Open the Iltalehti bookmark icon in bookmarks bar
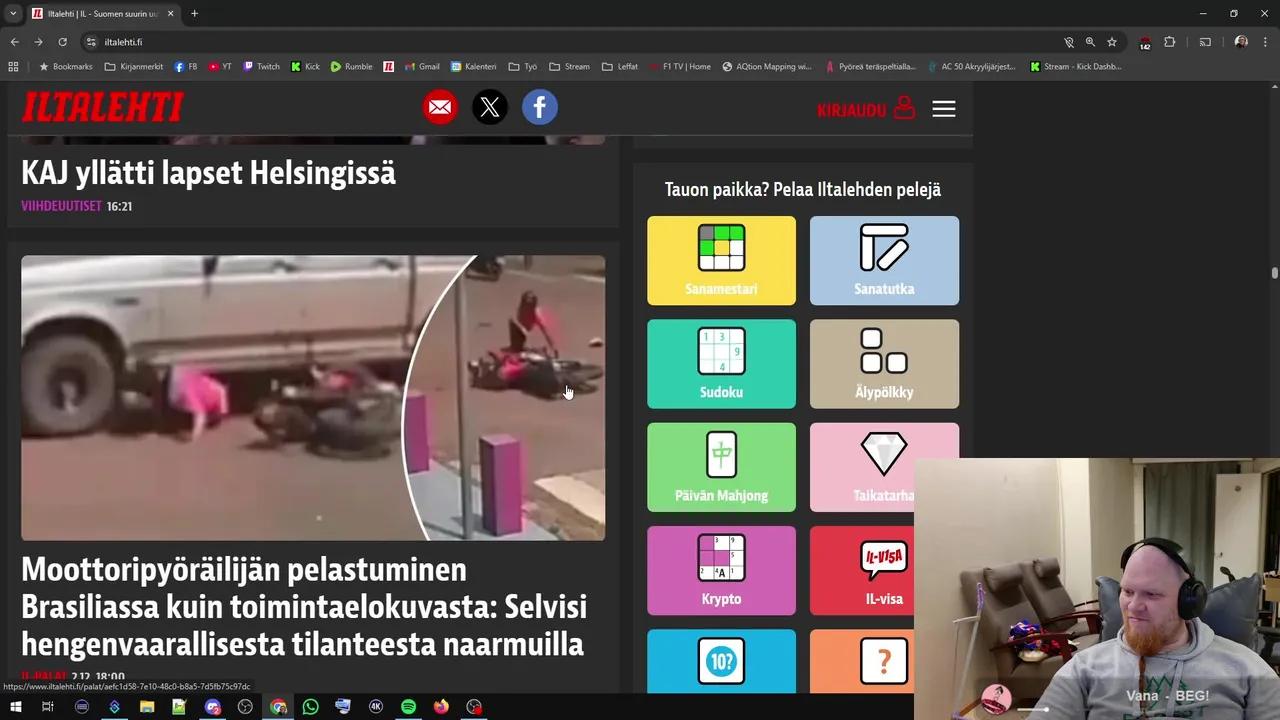Image resolution: width=1280 pixels, height=720 pixels. pyautogui.click(x=388, y=67)
